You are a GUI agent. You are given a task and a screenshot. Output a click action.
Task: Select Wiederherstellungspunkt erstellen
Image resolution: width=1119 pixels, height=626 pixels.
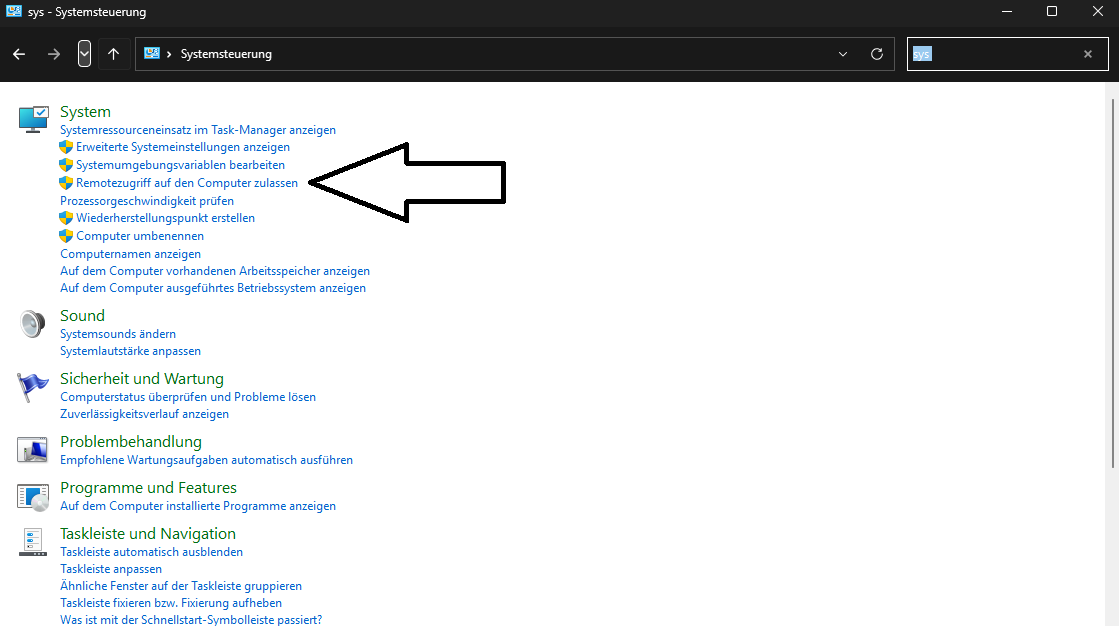(165, 218)
